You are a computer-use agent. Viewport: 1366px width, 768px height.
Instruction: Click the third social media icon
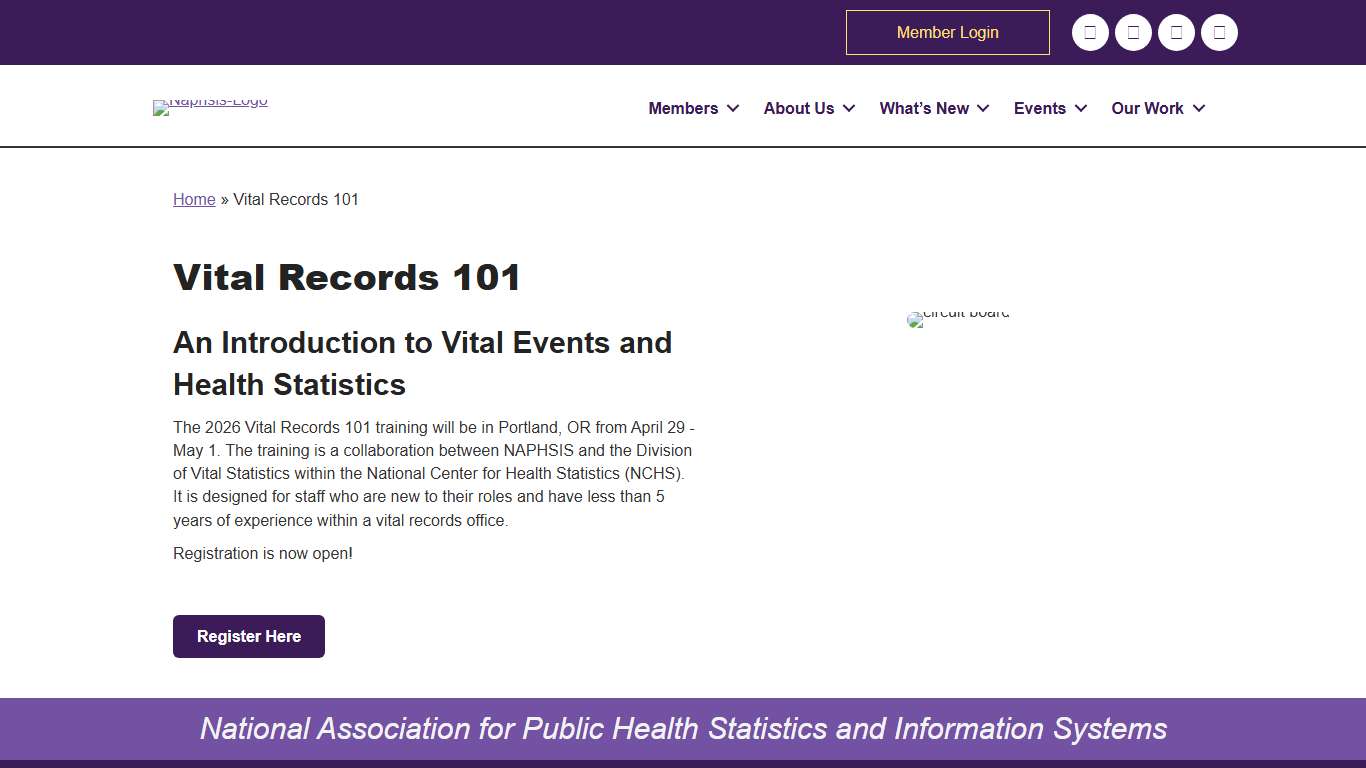(1176, 32)
